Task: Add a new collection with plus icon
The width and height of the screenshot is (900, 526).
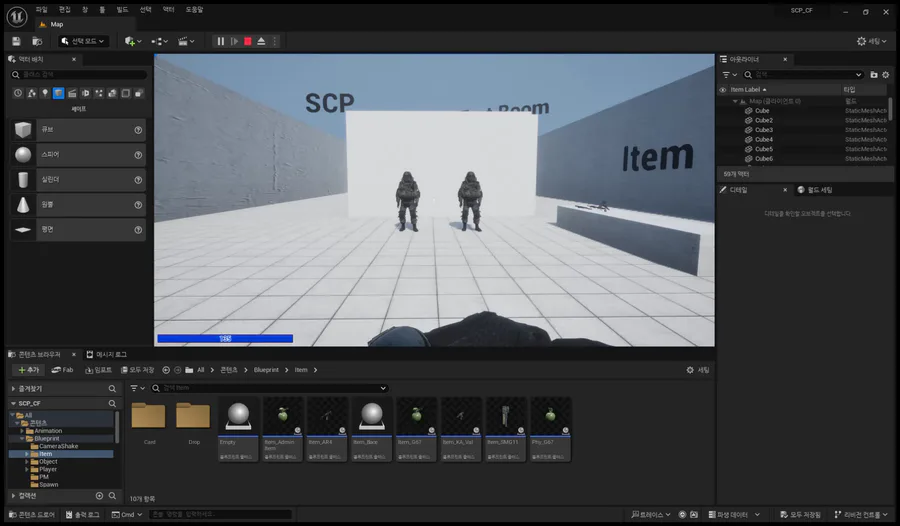Action: [x=99, y=496]
